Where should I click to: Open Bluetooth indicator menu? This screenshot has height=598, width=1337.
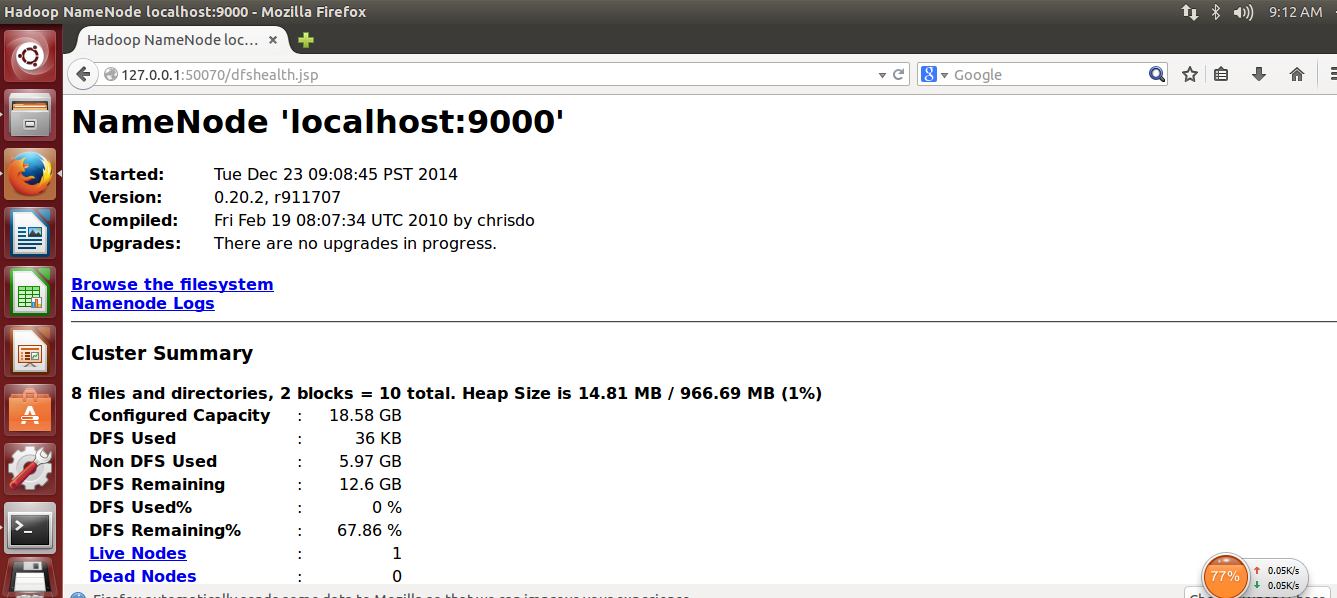pyautogui.click(x=1217, y=12)
